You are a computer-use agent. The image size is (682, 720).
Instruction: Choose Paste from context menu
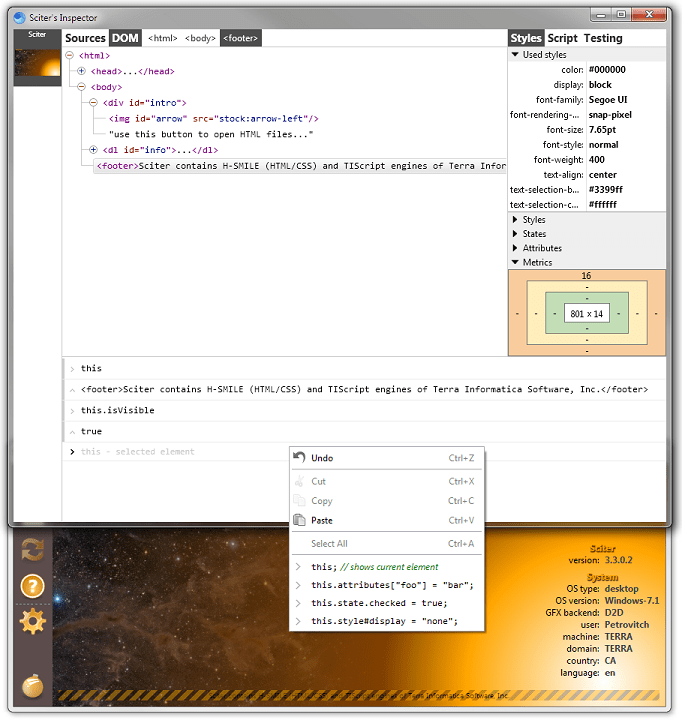click(x=387, y=520)
